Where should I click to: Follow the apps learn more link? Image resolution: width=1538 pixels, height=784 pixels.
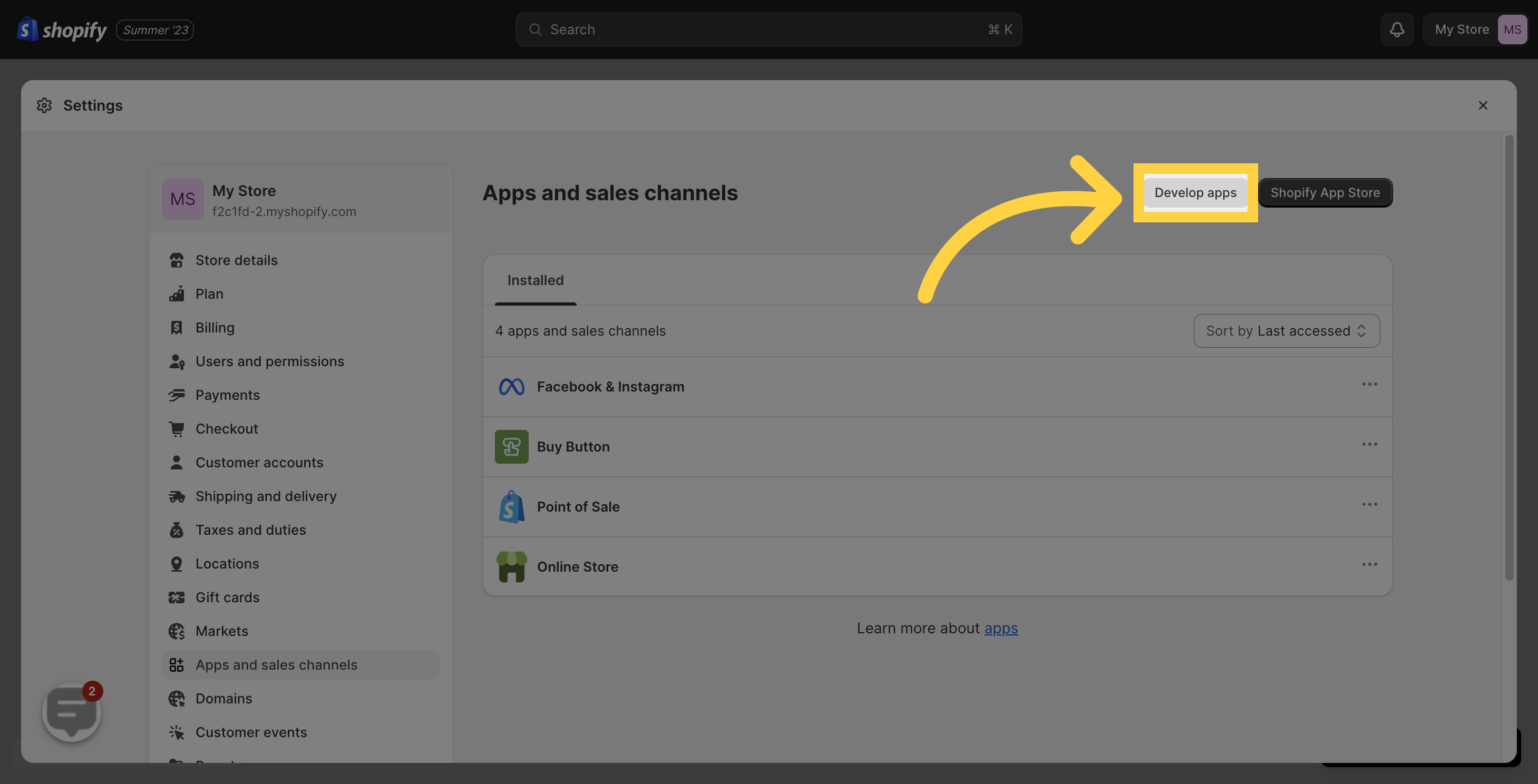[x=1001, y=628]
